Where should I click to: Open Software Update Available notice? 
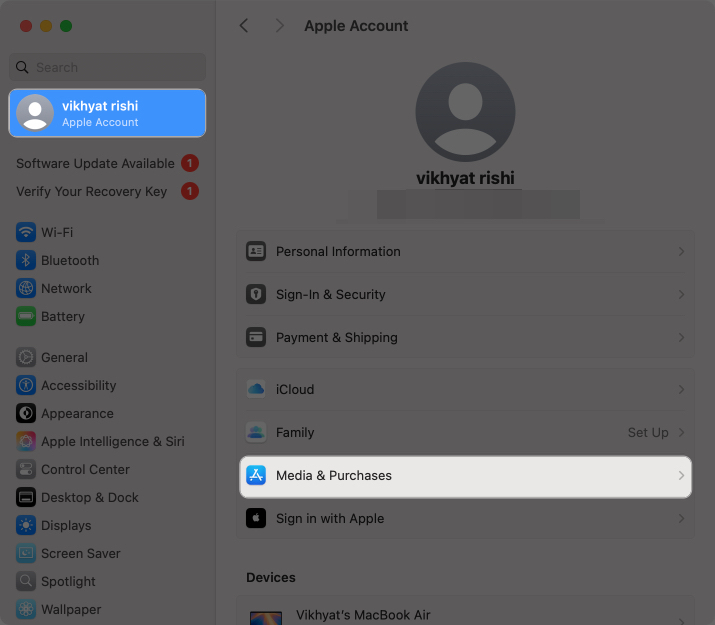107,163
